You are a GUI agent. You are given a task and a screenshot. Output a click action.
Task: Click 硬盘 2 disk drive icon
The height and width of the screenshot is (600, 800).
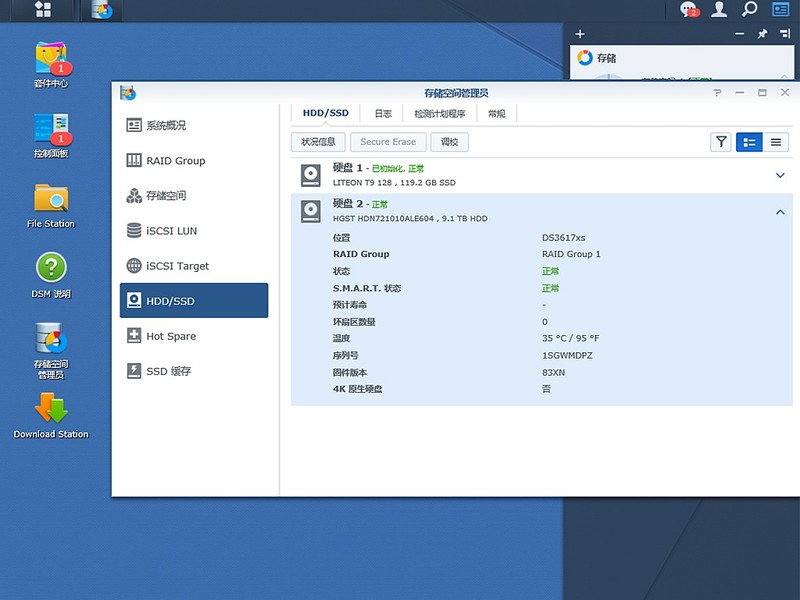pyautogui.click(x=311, y=211)
